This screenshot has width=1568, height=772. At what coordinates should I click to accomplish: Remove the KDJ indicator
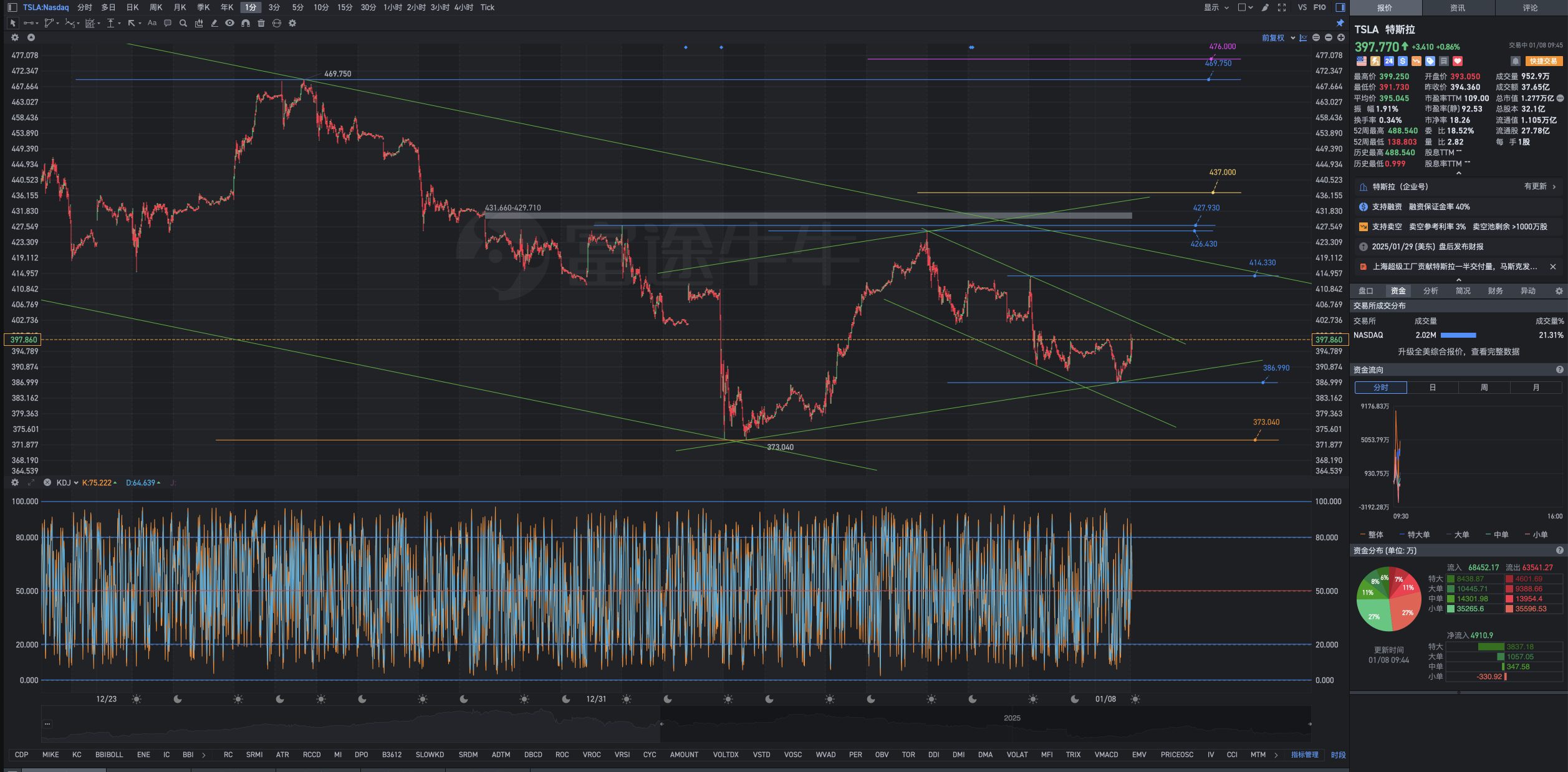coord(47,482)
